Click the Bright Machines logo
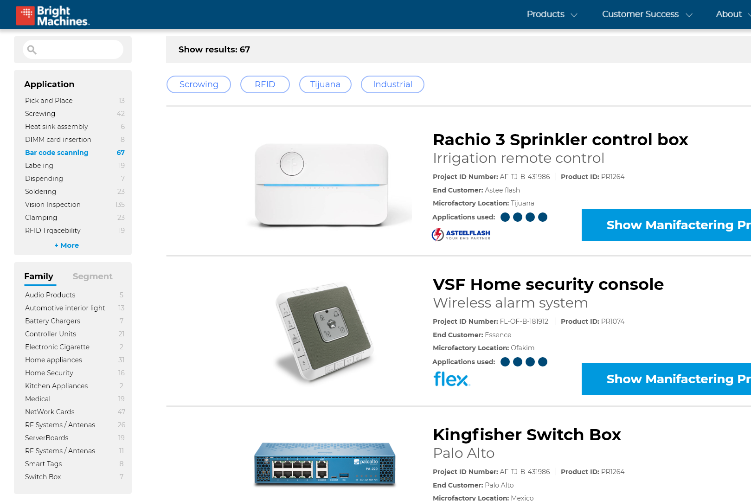751x501 pixels. 53,15
